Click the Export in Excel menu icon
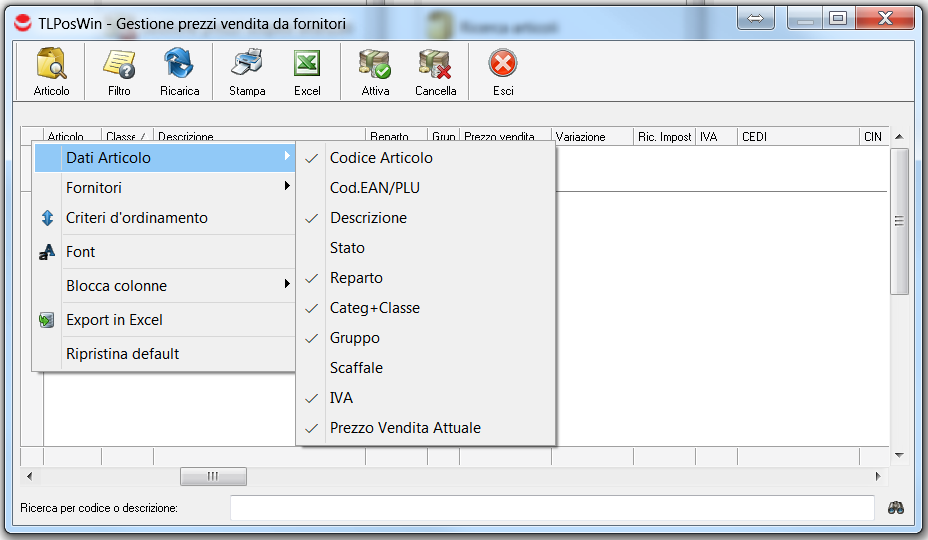The width and height of the screenshot is (928, 540). pyautogui.click(x=47, y=320)
